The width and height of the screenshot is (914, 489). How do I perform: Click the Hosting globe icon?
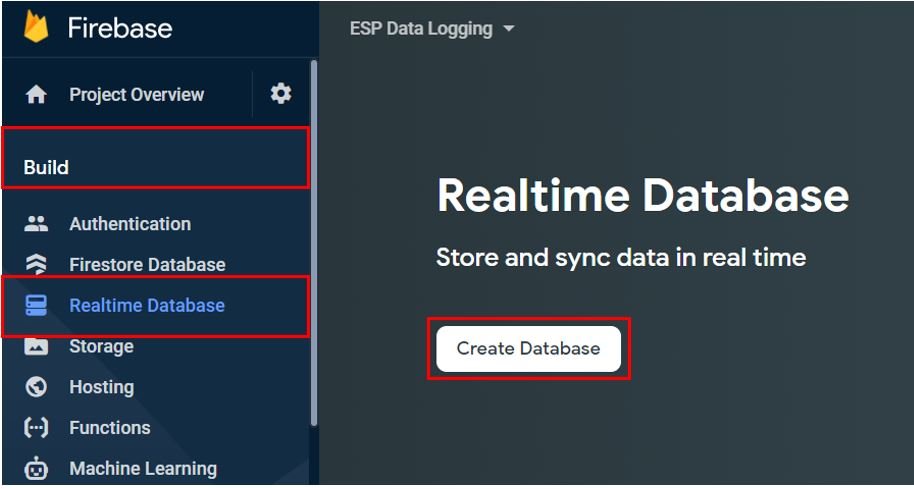click(36, 387)
